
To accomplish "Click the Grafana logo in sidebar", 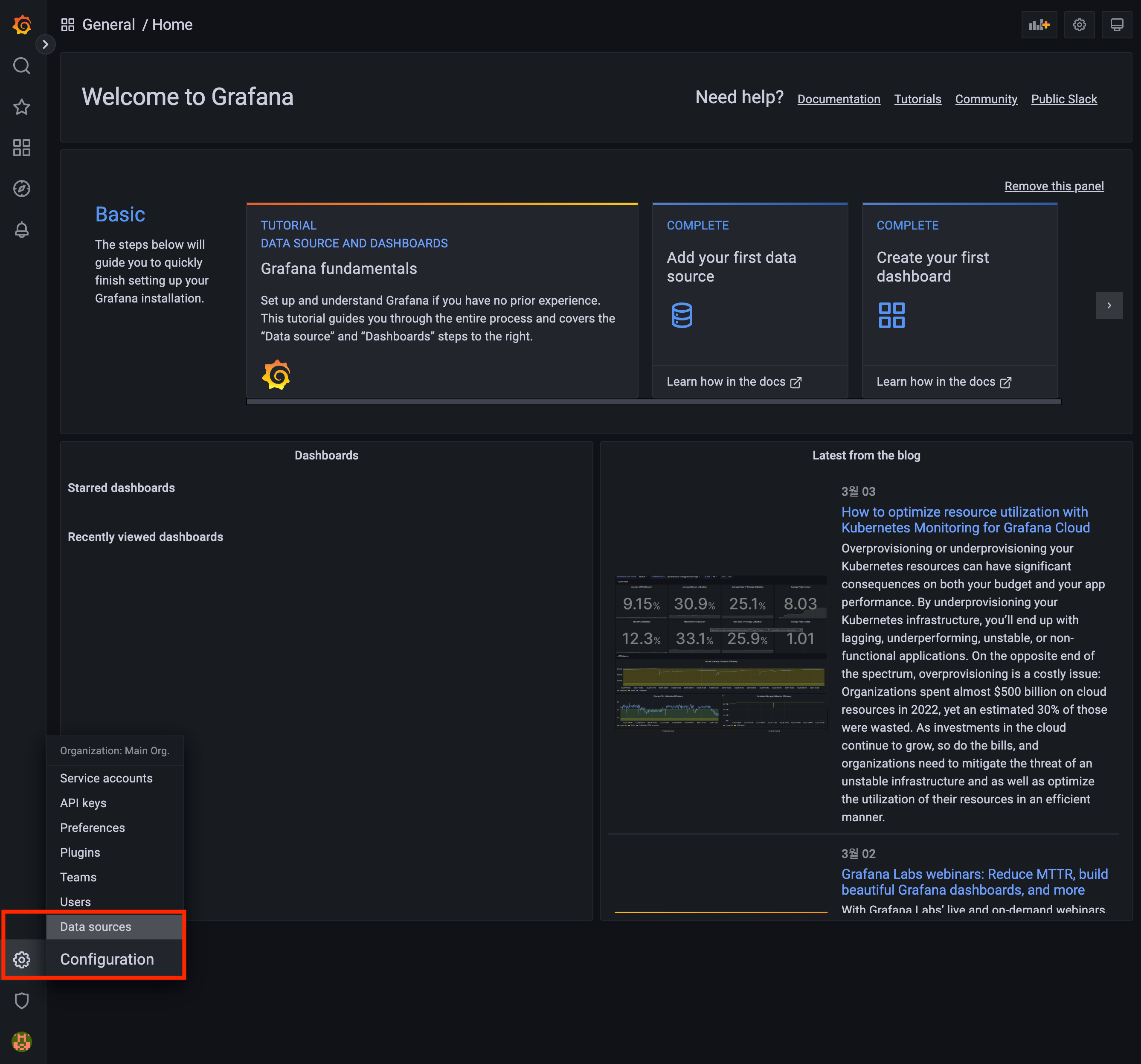I will pyautogui.click(x=22, y=25).
